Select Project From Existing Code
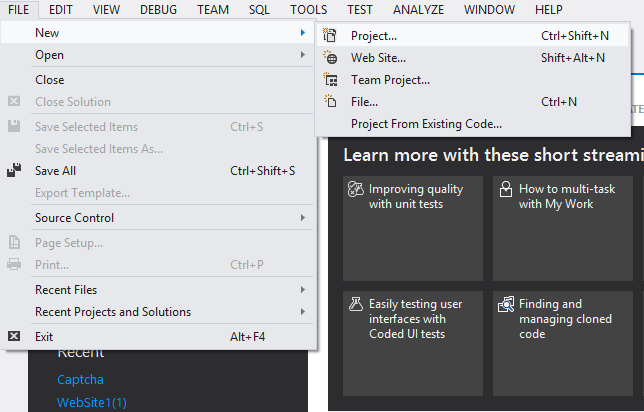The image size is (644, 412). 426,124
